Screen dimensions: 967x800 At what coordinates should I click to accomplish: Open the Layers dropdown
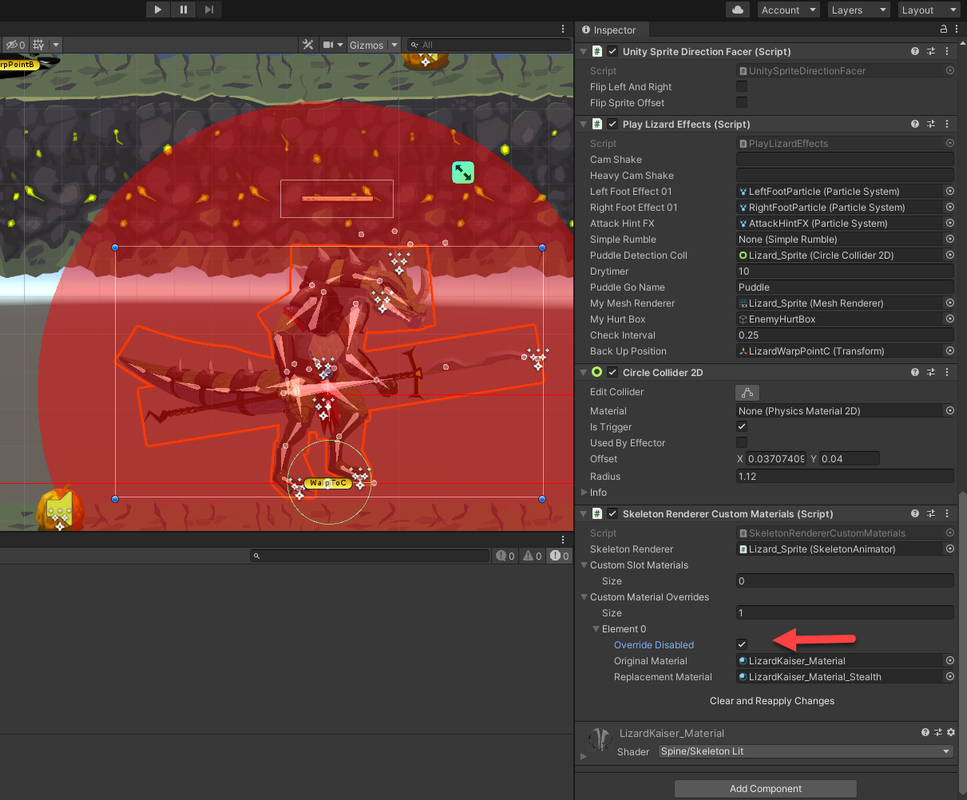(x=858, y=10)
